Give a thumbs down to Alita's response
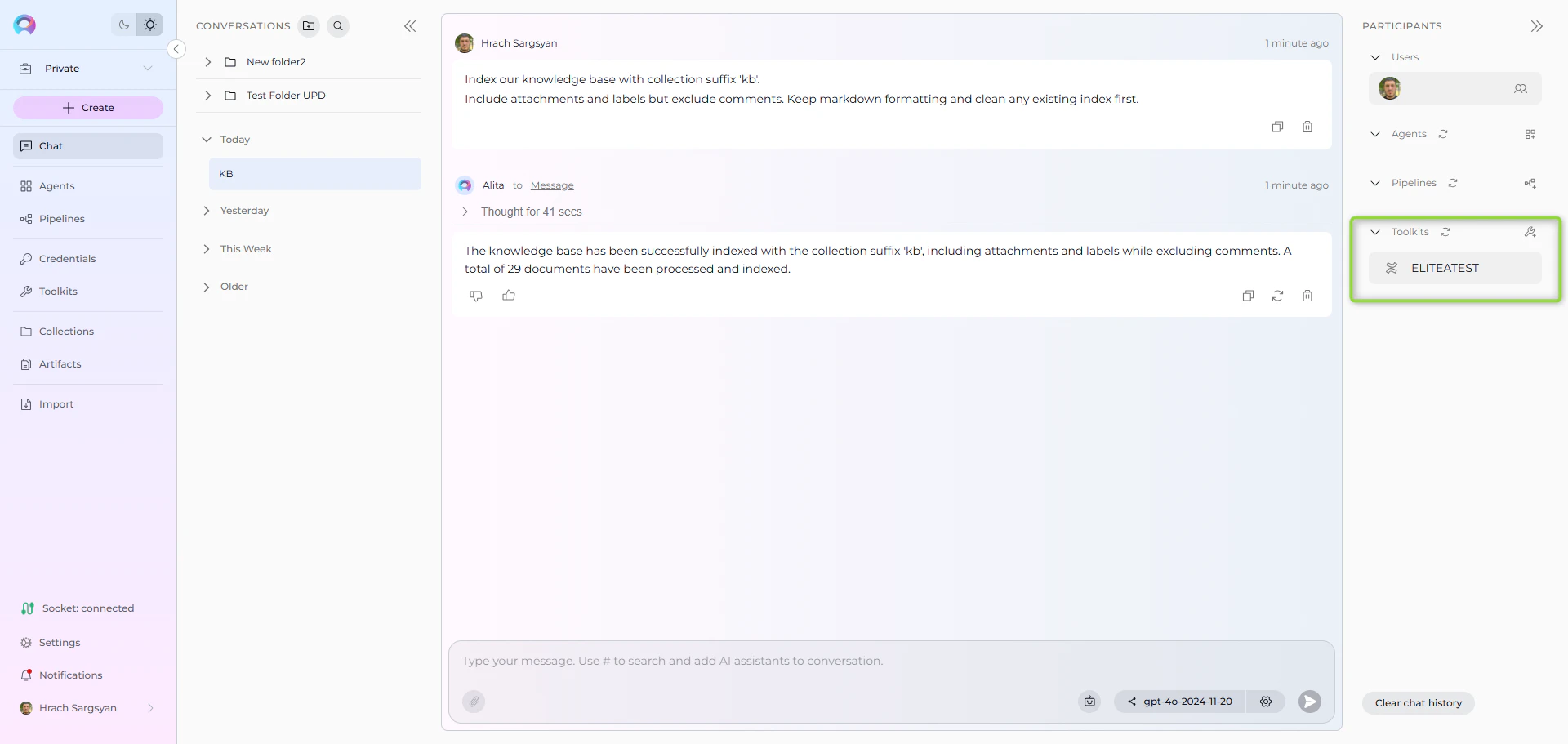 click(x=476, y=296)
